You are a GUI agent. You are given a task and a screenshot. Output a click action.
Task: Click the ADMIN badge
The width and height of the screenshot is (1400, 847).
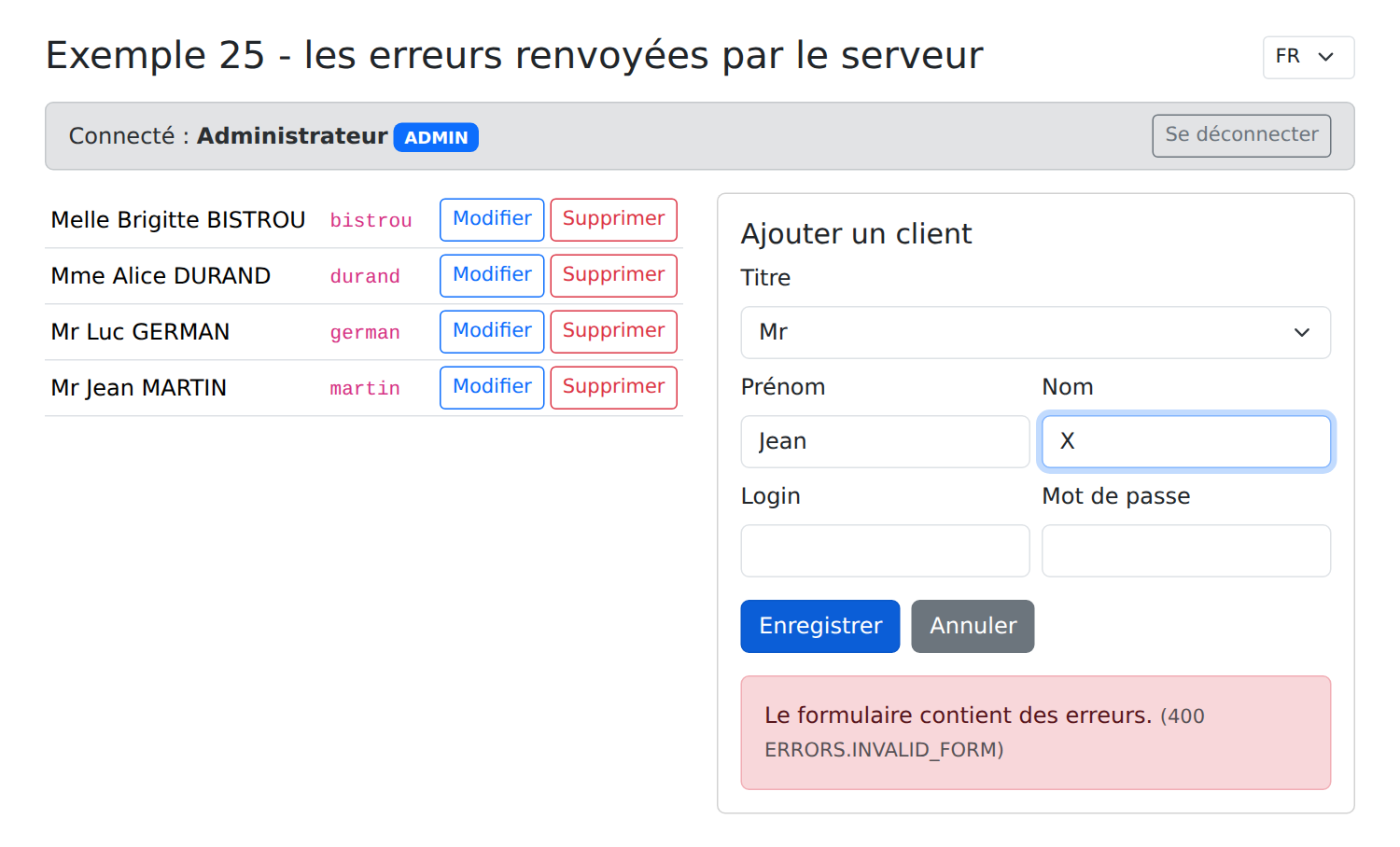436,137
